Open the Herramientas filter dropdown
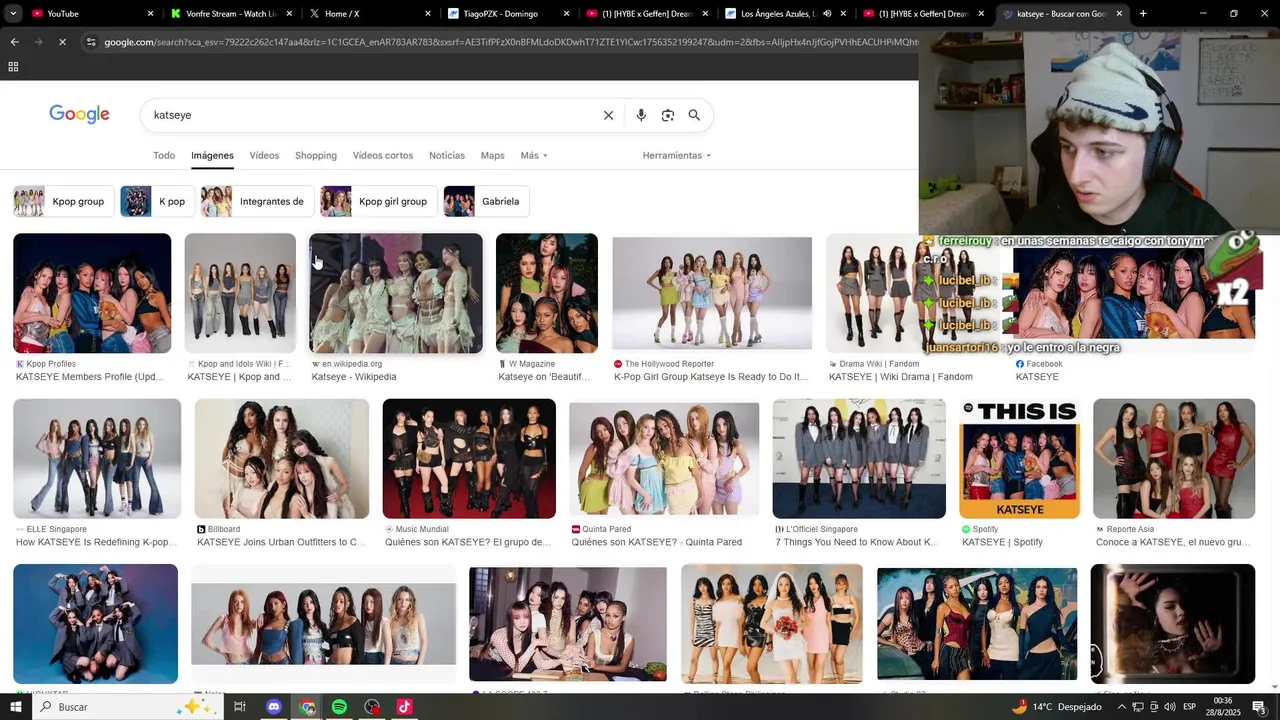The height and width of the screenshot is (720, 1280). pyautogui.click(x=677, y=155)
